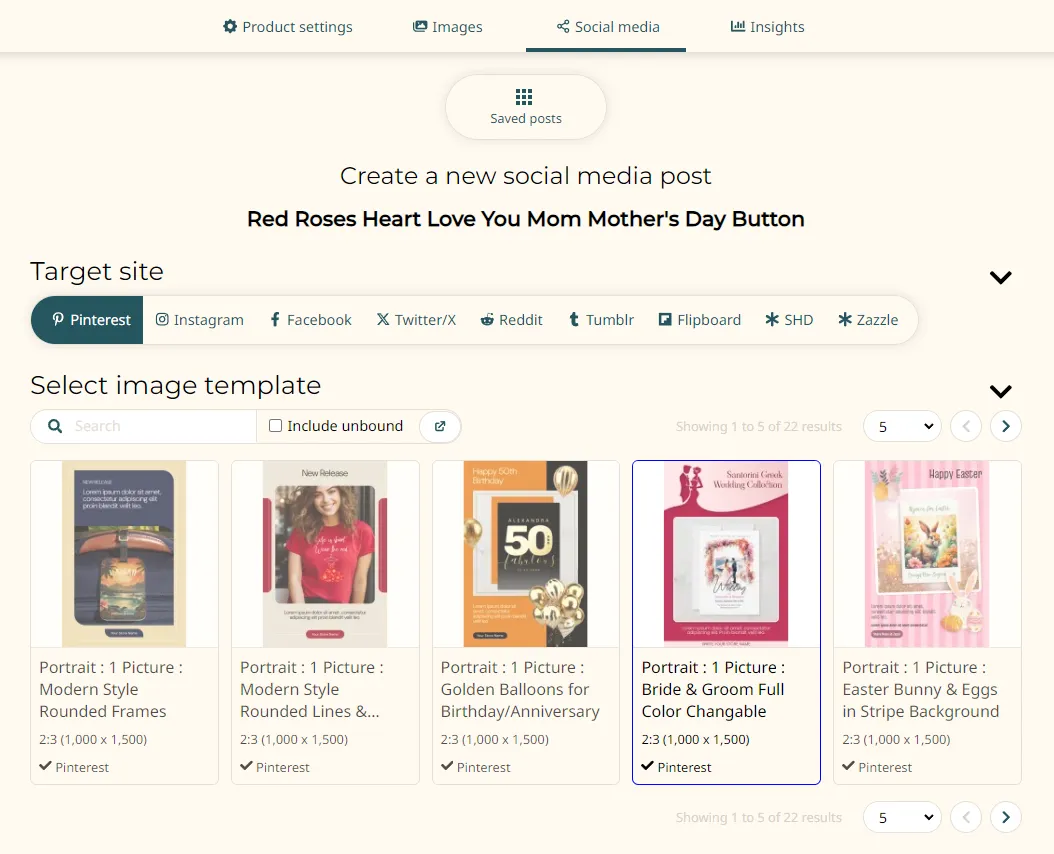Screen dimensions: 1054x854
Task: Choose Instagram as target site
Action: [x=200, y=320]
